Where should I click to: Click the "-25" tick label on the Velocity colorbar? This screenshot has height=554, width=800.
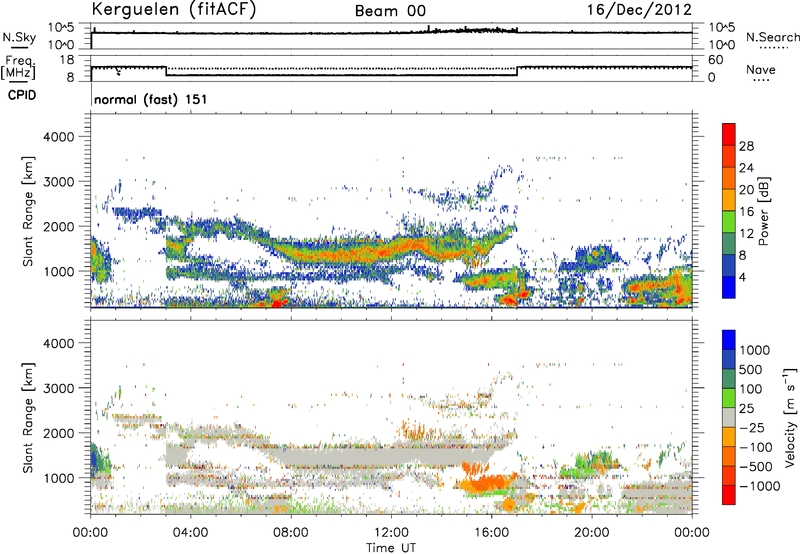[x=752, y=428]
